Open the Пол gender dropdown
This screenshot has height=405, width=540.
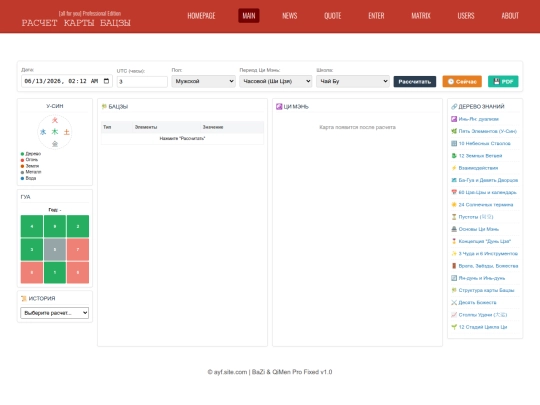[204, 81]
